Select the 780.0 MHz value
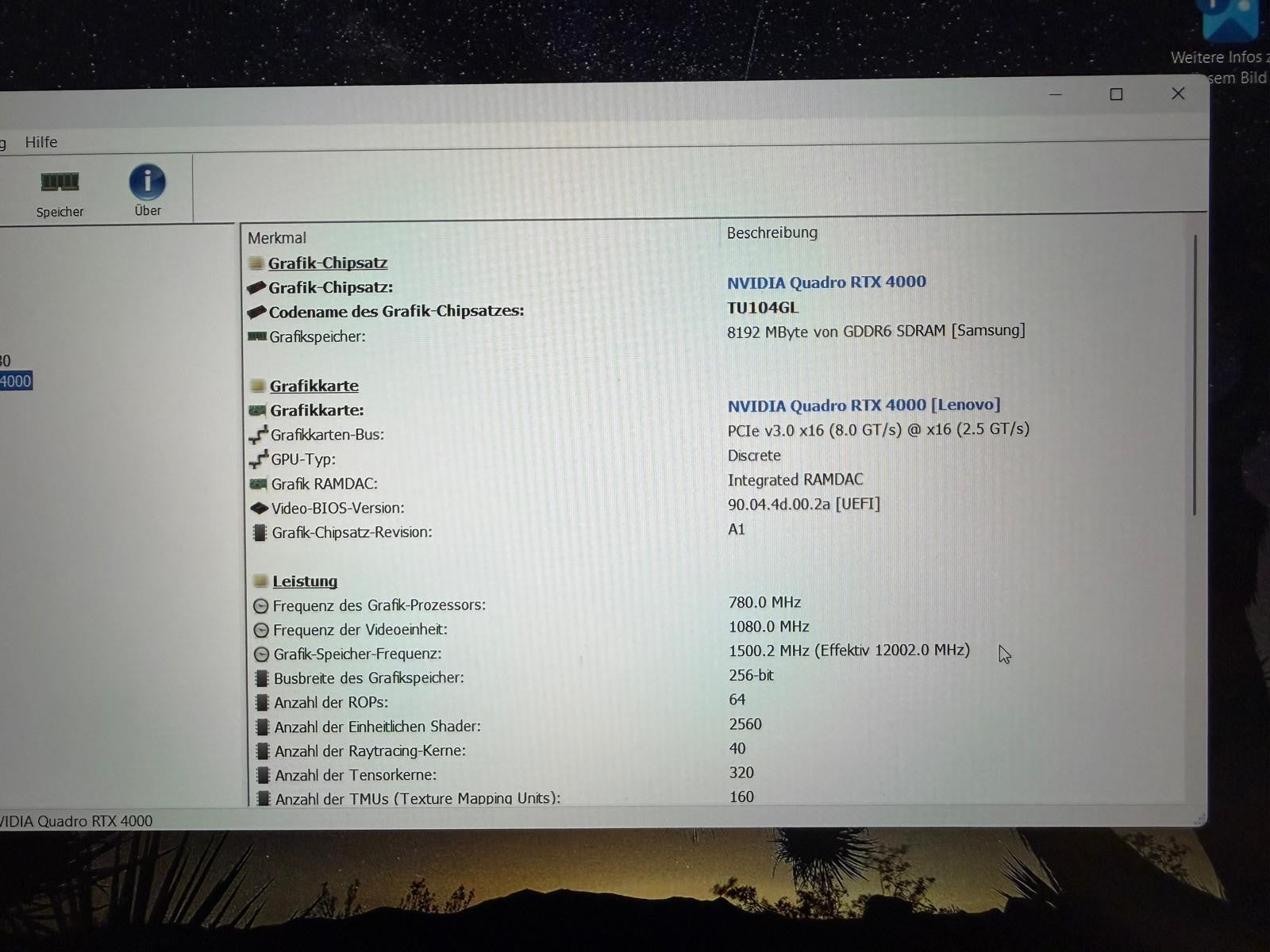Screen dimensions: 1270x952 765,602
